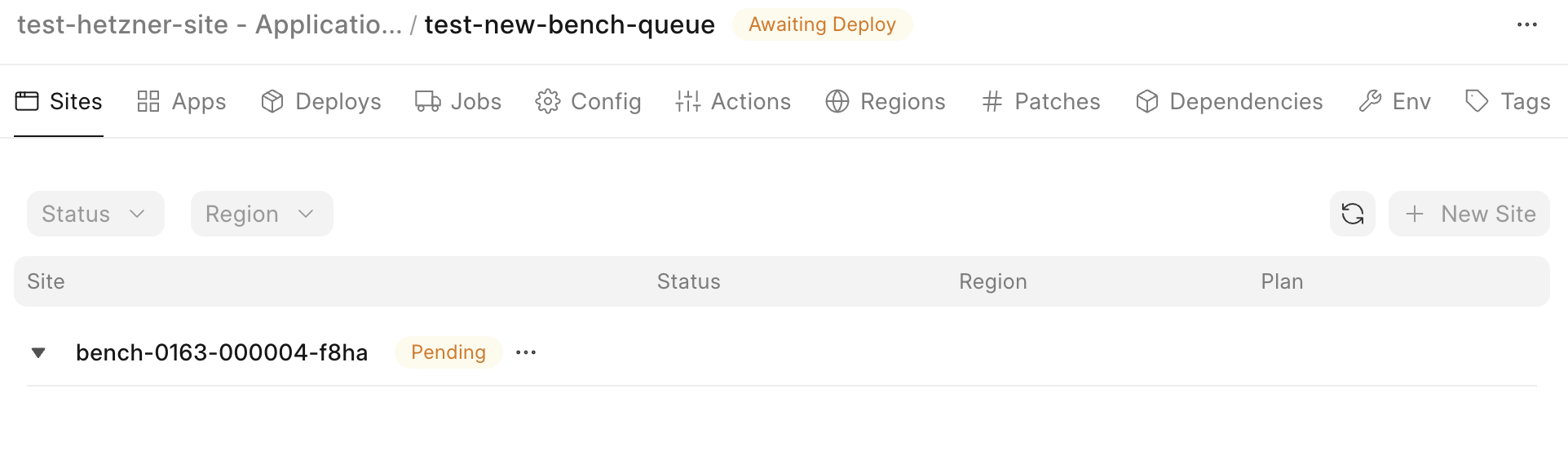
Task: Collapse the bench-0163-000004-f8ha row triangle
Action: tap(38, 352)
